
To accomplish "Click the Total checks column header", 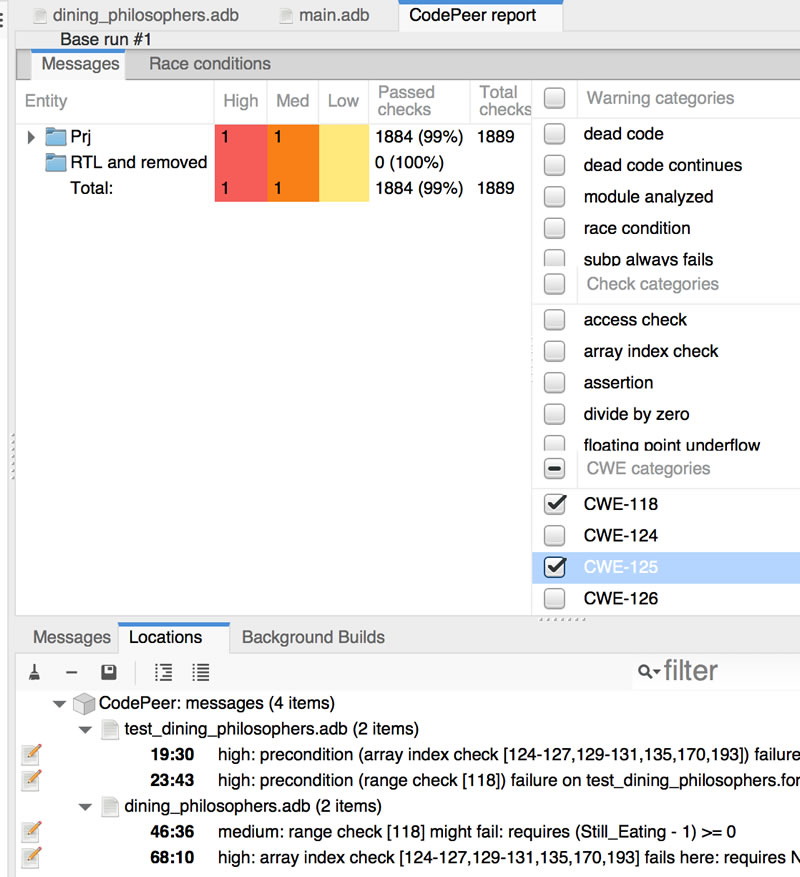I will (x=501, y=101).
